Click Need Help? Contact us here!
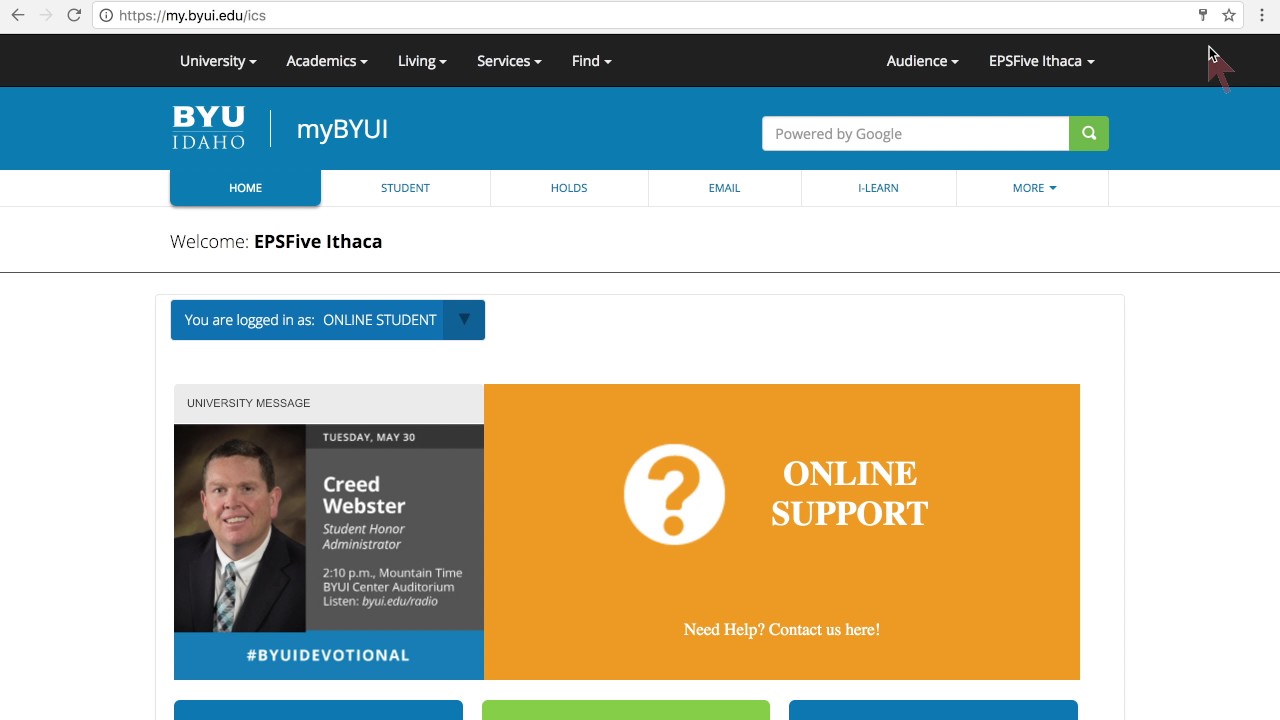 (x=782, y=629)
